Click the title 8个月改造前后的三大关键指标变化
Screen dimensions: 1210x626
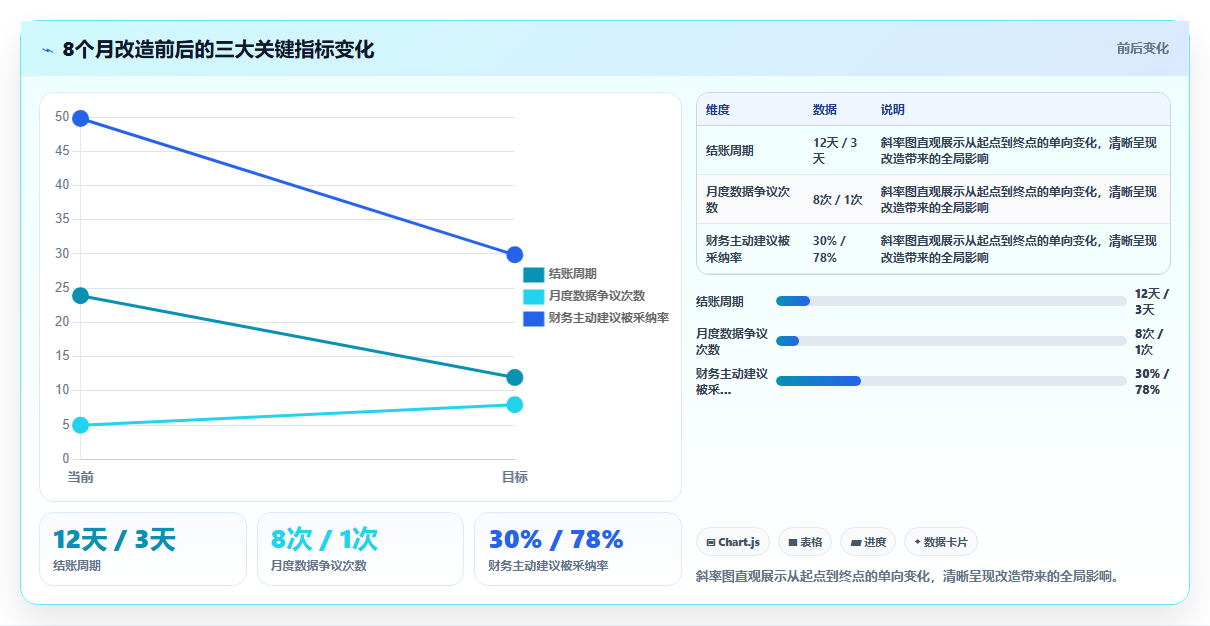218,49
